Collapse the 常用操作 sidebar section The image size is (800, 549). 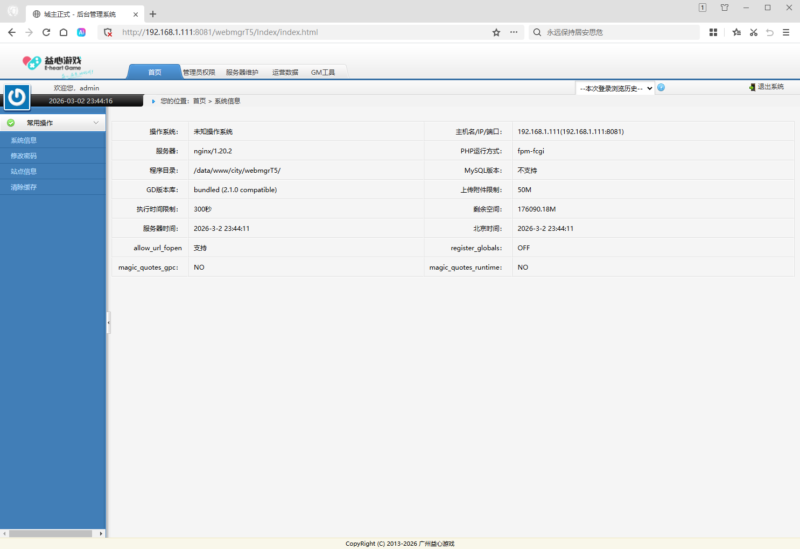point(95,123)
